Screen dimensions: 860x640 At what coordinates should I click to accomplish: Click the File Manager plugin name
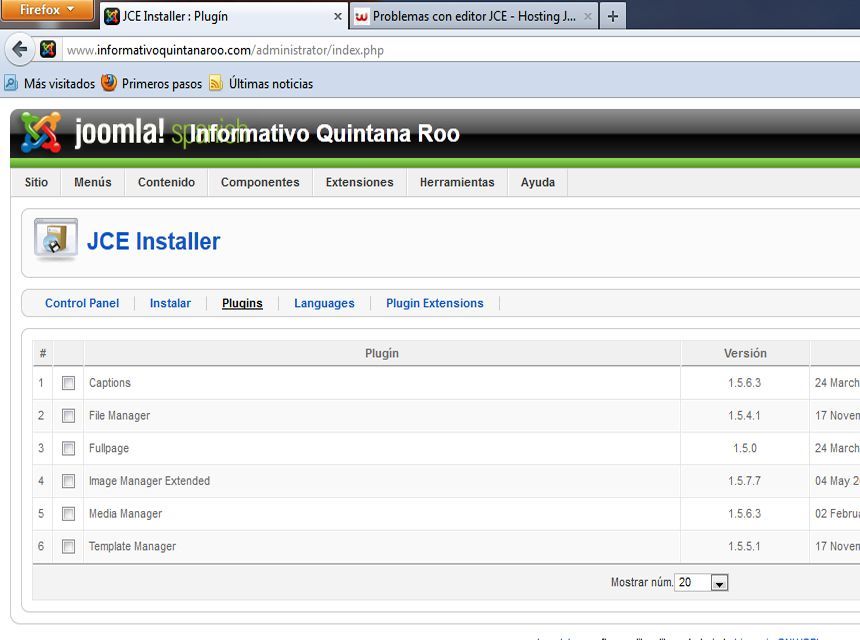(x=120, y=416)
